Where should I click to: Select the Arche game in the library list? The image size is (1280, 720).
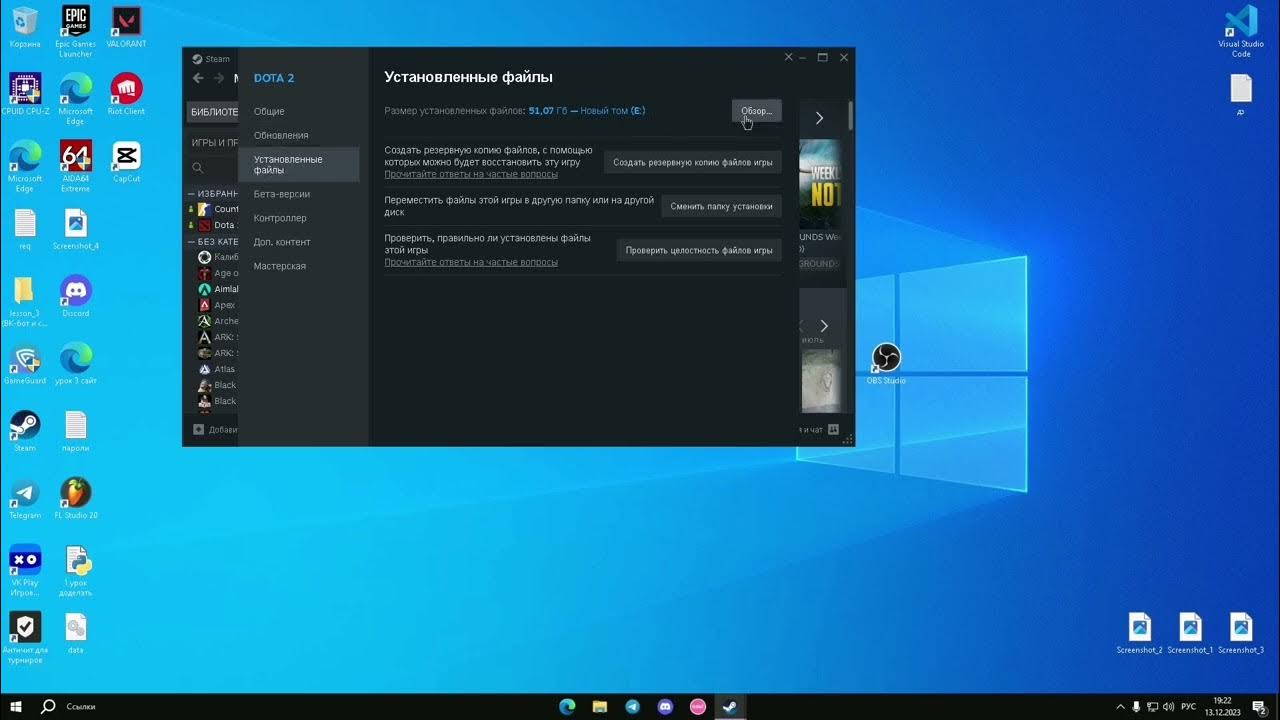click(219, 321)
